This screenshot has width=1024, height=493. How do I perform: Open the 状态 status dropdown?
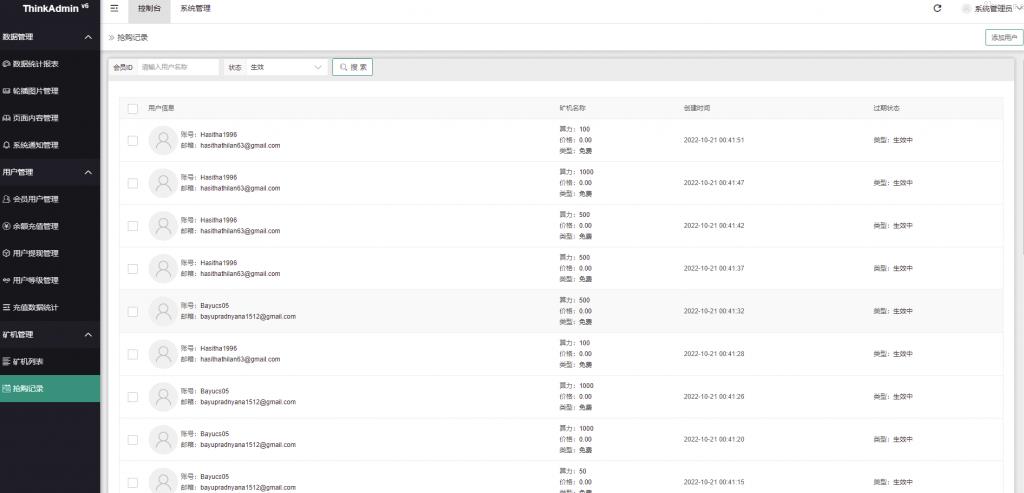(x=287, y=68)
